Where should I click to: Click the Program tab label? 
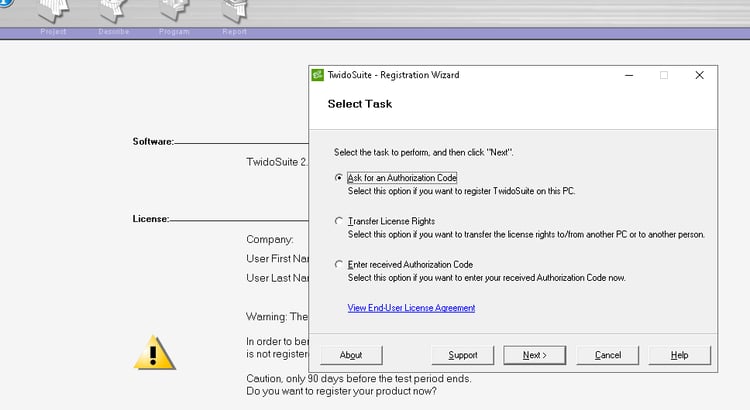[174, 32]
